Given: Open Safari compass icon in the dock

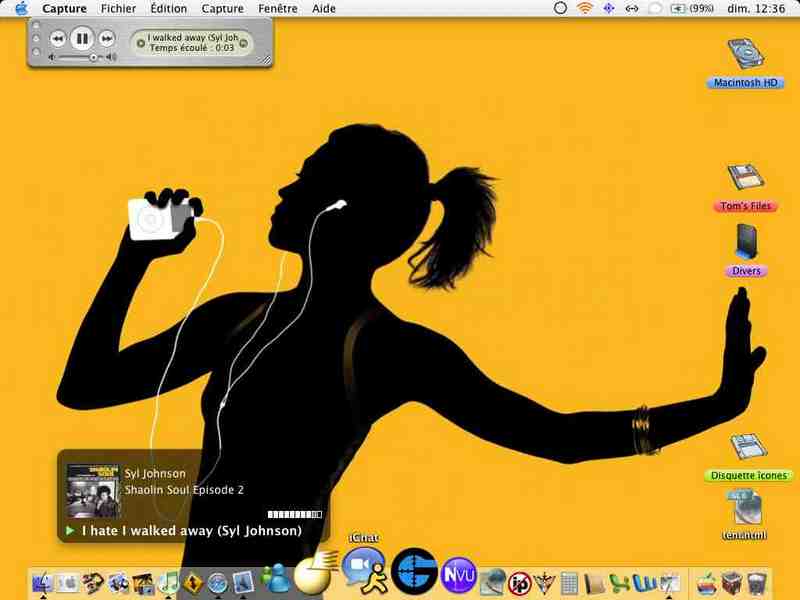Looking at the screenshot, I should click(x=218, y=583).
